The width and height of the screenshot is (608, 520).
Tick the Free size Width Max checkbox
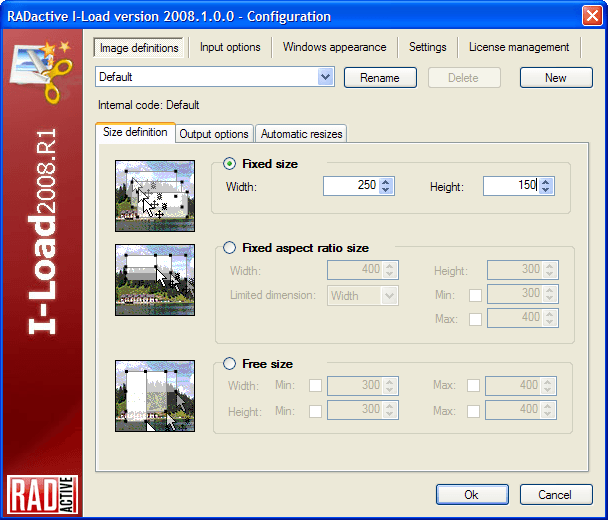(x=473, y=385)
